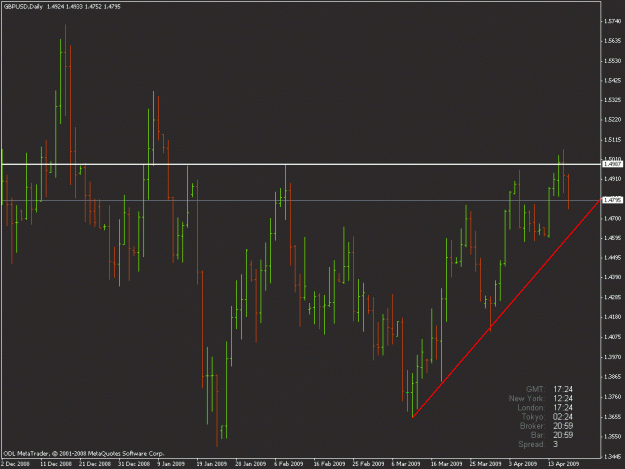Click the GMT clock label

(x=535, y=389)
